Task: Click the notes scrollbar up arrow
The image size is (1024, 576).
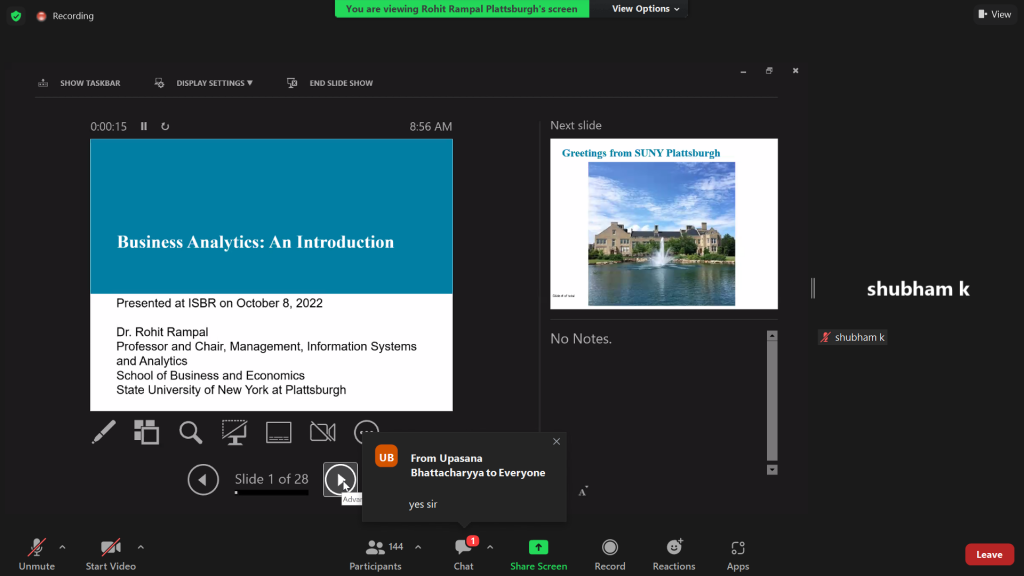Action: [772, 336]
